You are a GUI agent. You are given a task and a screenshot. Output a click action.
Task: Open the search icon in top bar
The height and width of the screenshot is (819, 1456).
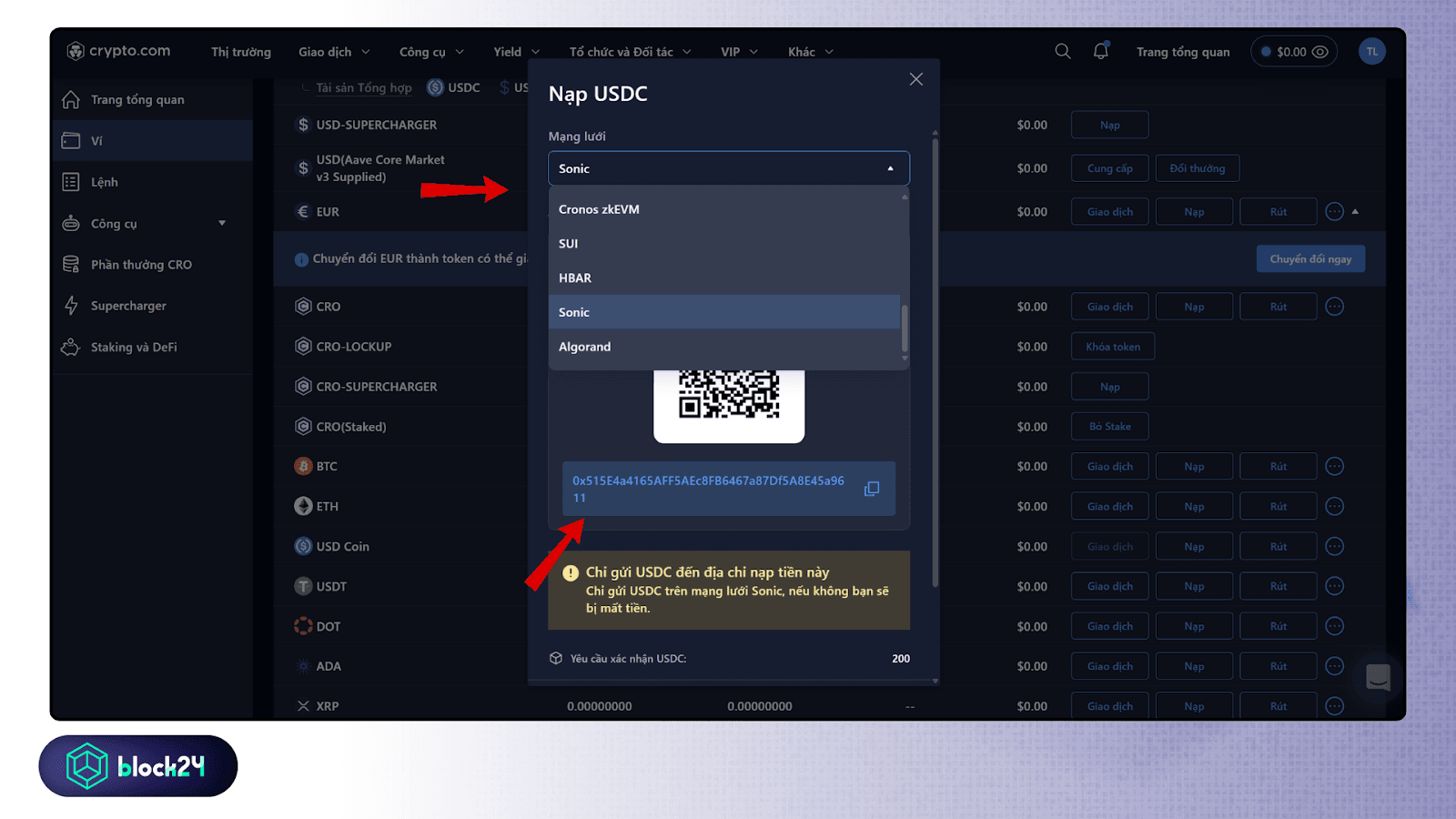click(1063, 52)
